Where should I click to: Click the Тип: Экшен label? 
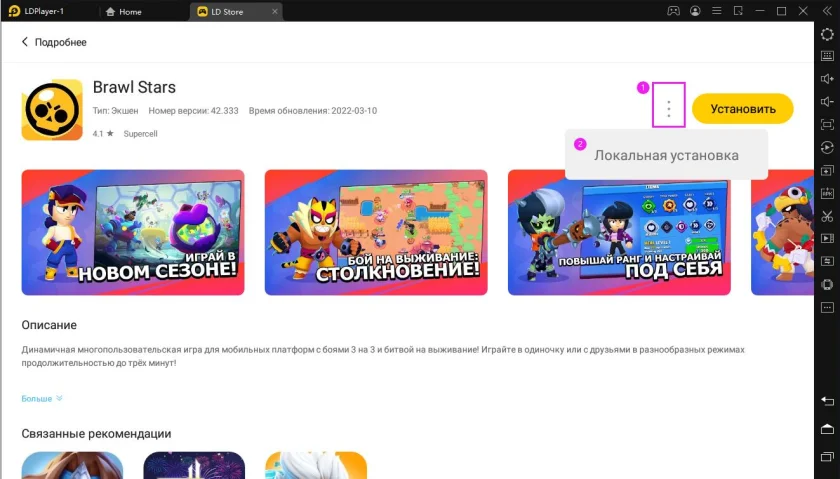(115, 110)
